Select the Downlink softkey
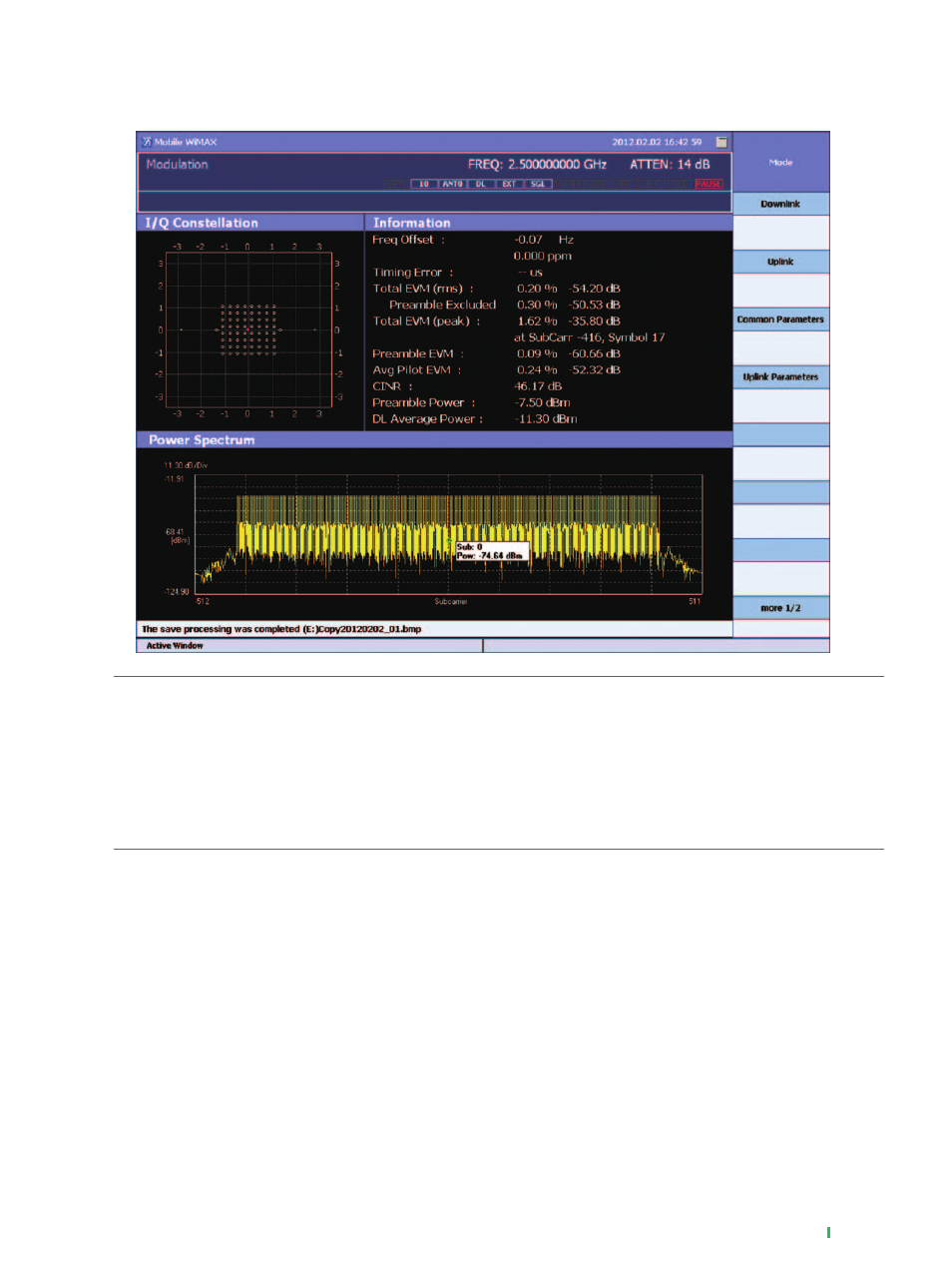The image size is (952, 1266). [781, 204]
